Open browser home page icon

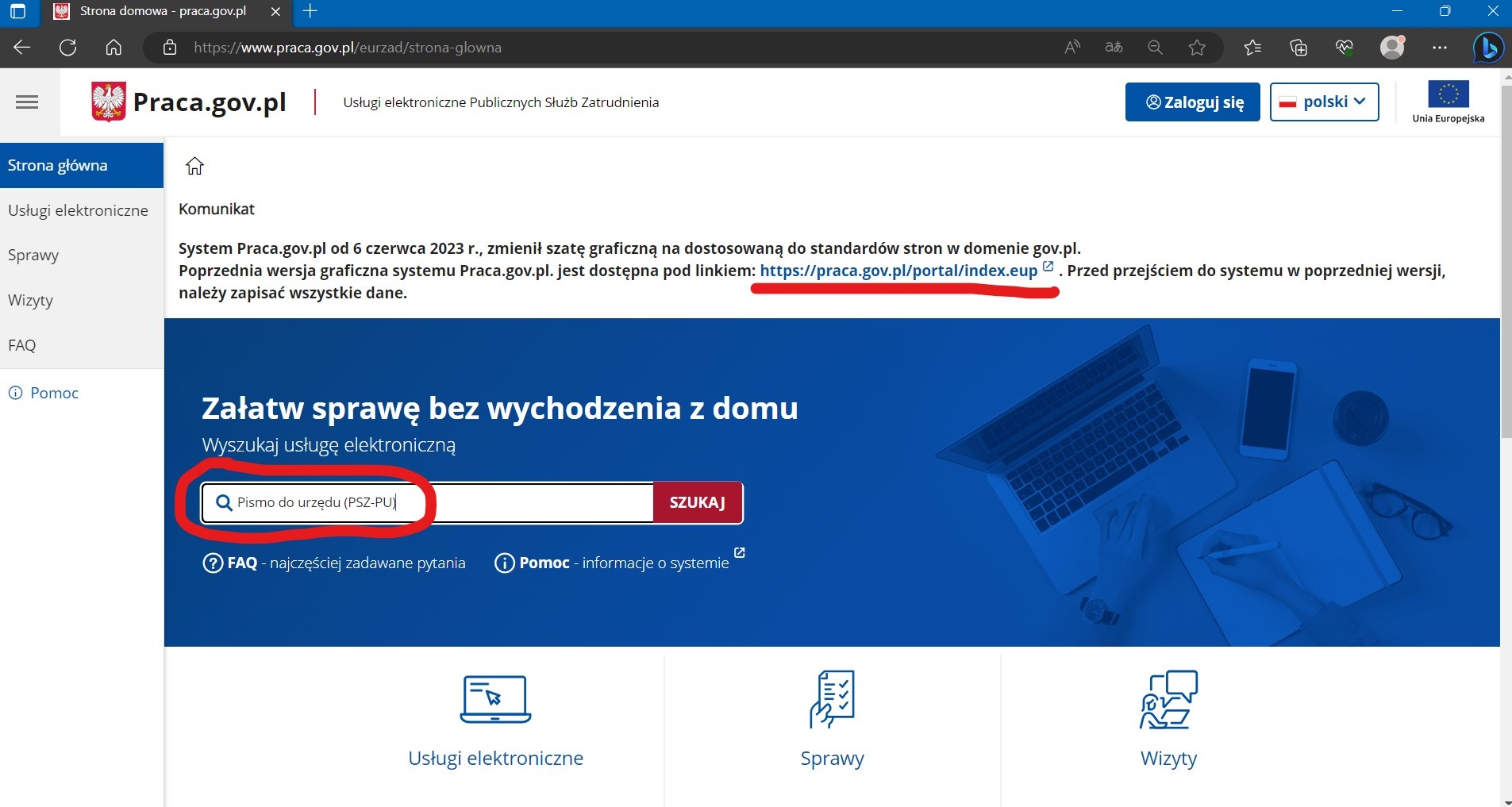coord(113,48)
